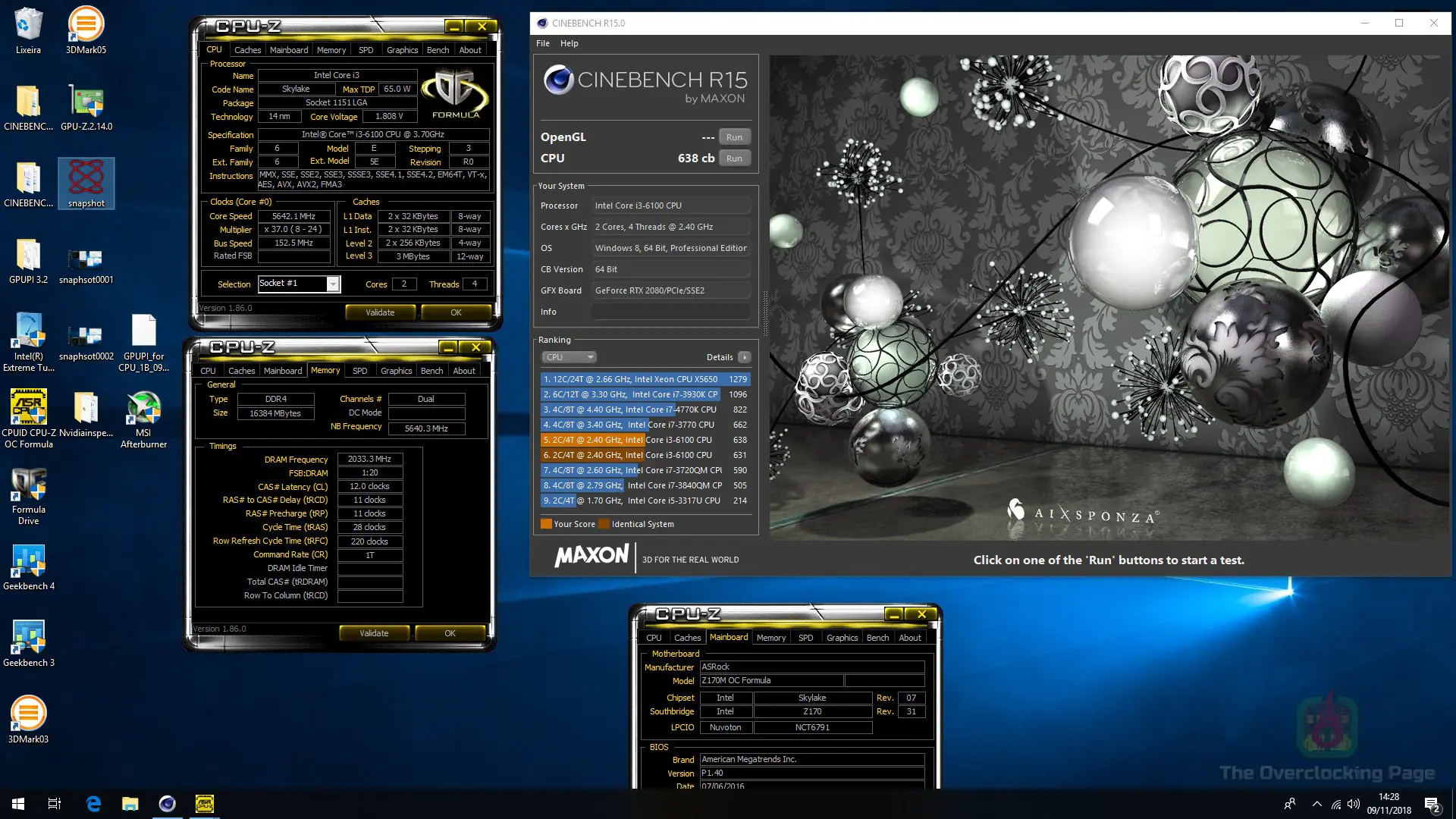
Task: Open the GPU-Z.2.14.0 desktop icon
Action: coord(86,107)
